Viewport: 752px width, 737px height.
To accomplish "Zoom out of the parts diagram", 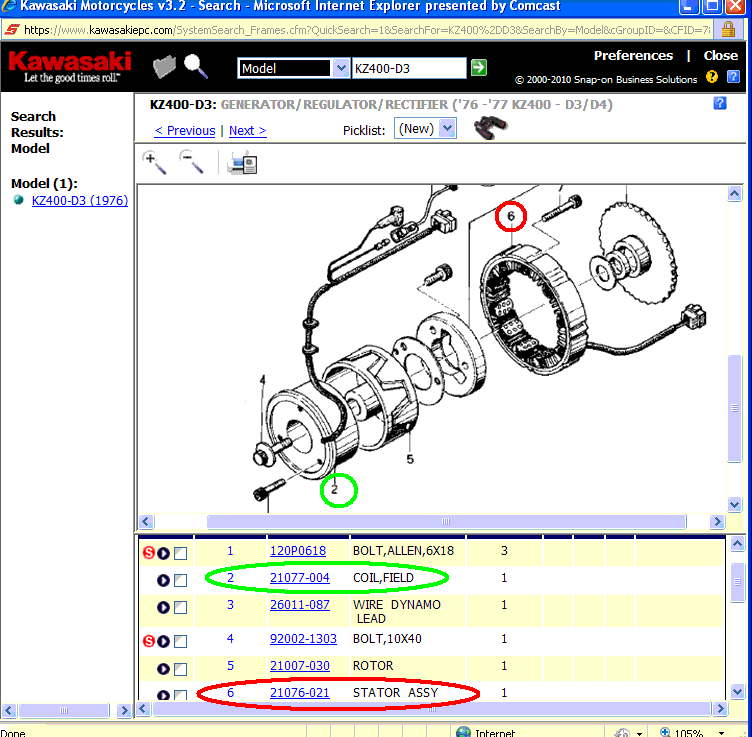I will pos(191,162).
